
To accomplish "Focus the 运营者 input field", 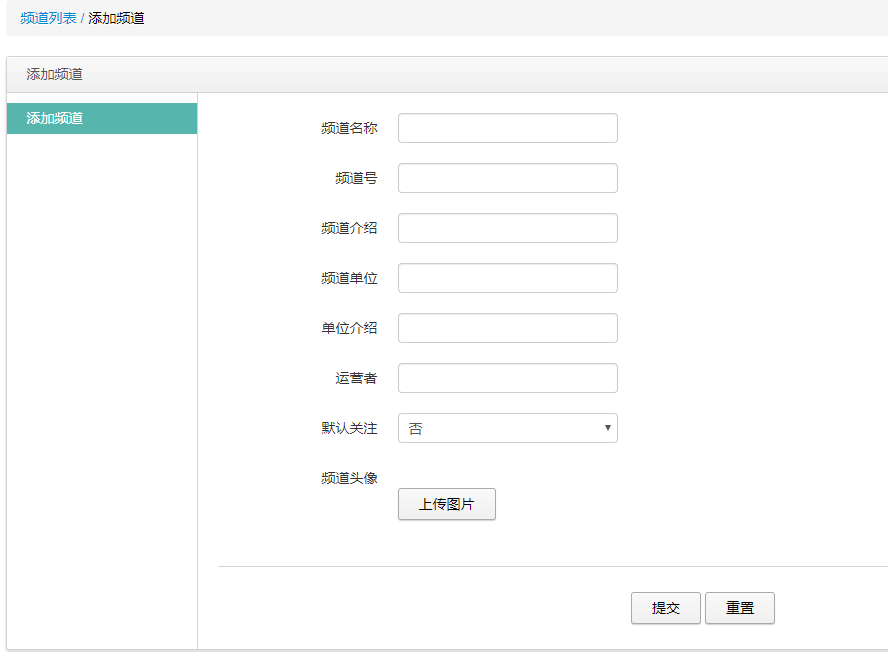I will click(x=507, y=378).
